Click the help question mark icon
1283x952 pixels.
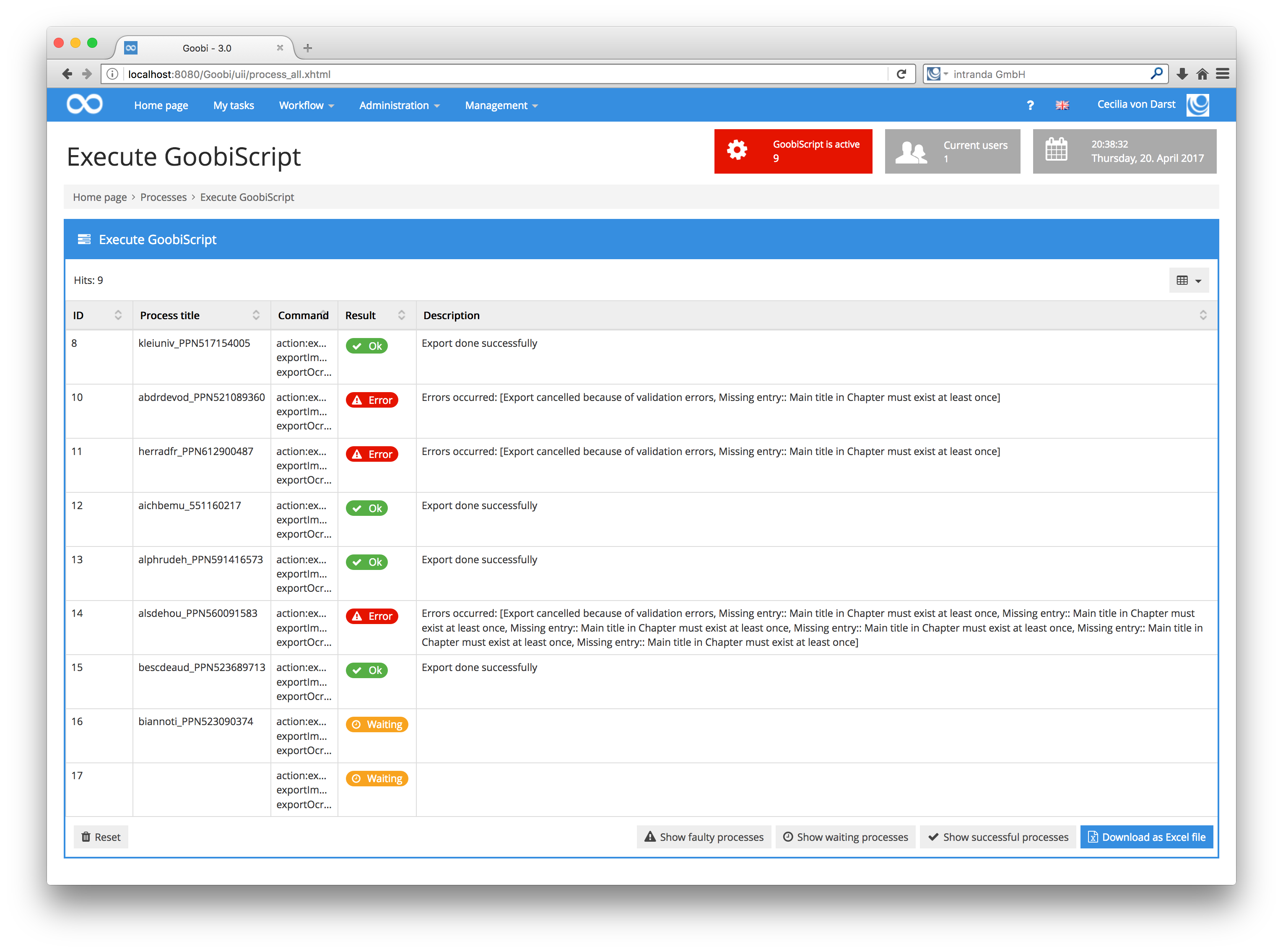(x=1030, y=105)
